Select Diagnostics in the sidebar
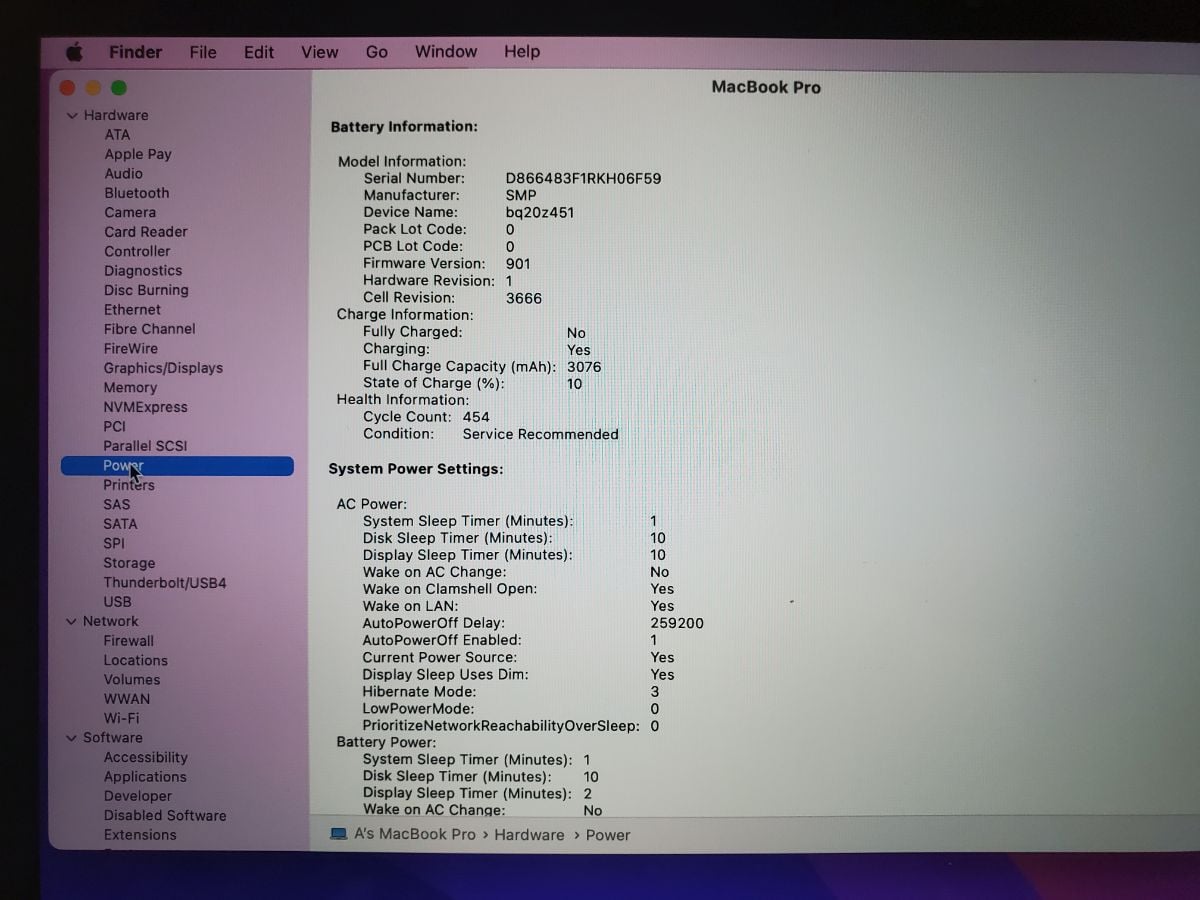Viewport: 1200px width, 900px height. click(143, 271)
